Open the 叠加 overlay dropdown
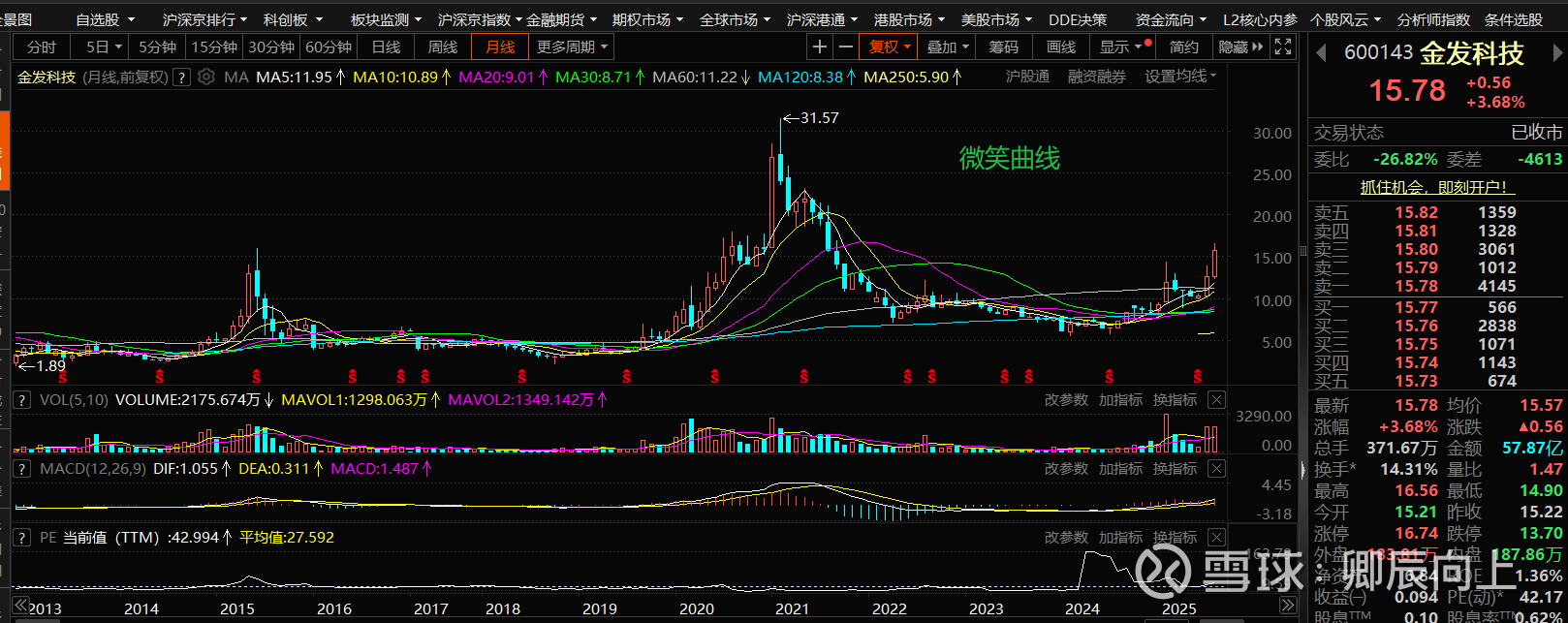Viewport: 1568px width, 623px height. point(948,47)
